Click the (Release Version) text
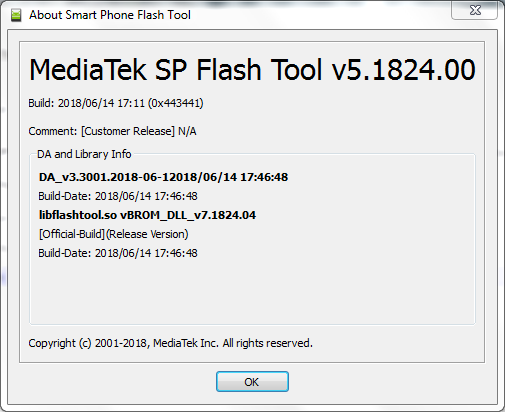 pyautogui.click(x=147, y=234)
